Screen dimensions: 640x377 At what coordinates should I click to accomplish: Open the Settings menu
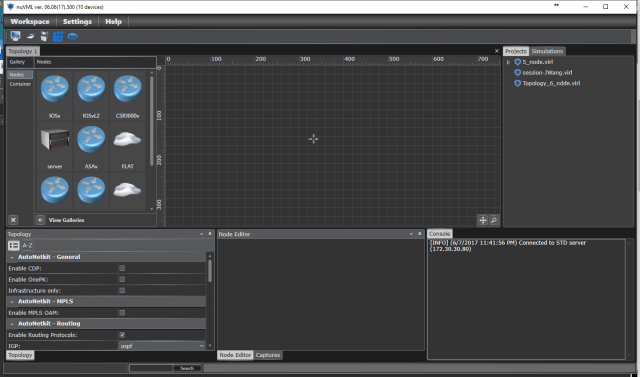(77, 22)
